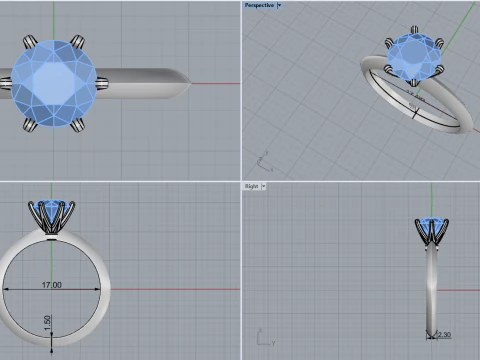The image size is (480, 360).
Task: Open the Perspective viewport title menu
Action: [259, 5]
